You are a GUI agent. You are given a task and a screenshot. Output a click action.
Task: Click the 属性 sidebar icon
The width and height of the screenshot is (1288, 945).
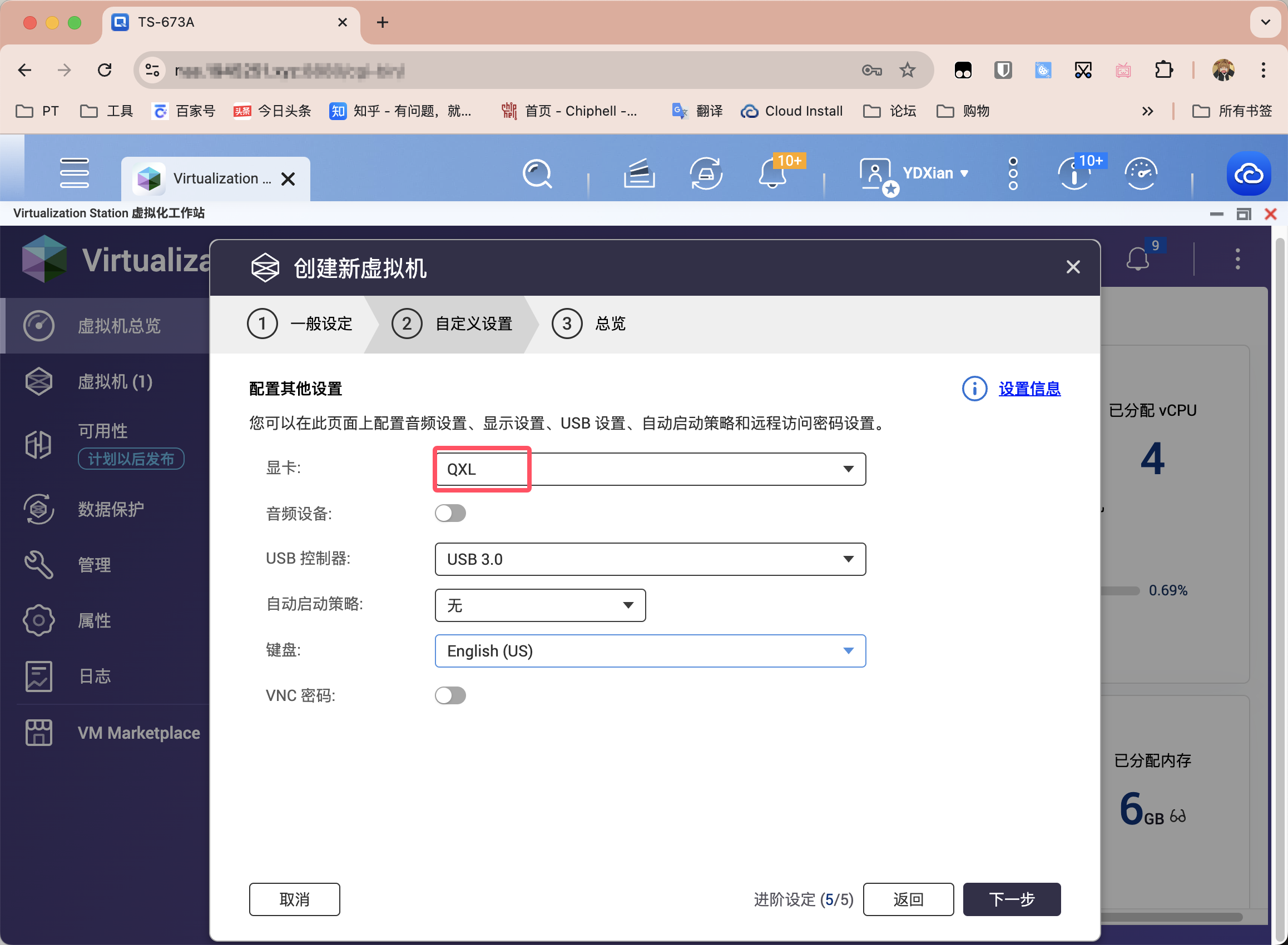click(37, 619)
